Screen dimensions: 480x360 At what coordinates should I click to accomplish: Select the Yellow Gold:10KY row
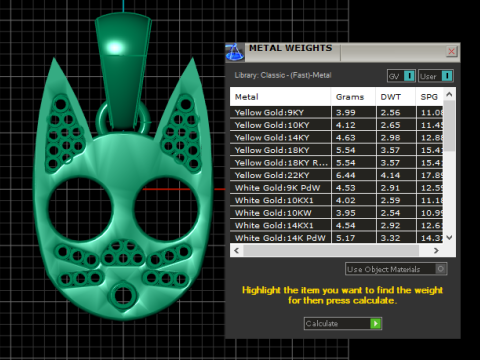(x=337, y=125)
